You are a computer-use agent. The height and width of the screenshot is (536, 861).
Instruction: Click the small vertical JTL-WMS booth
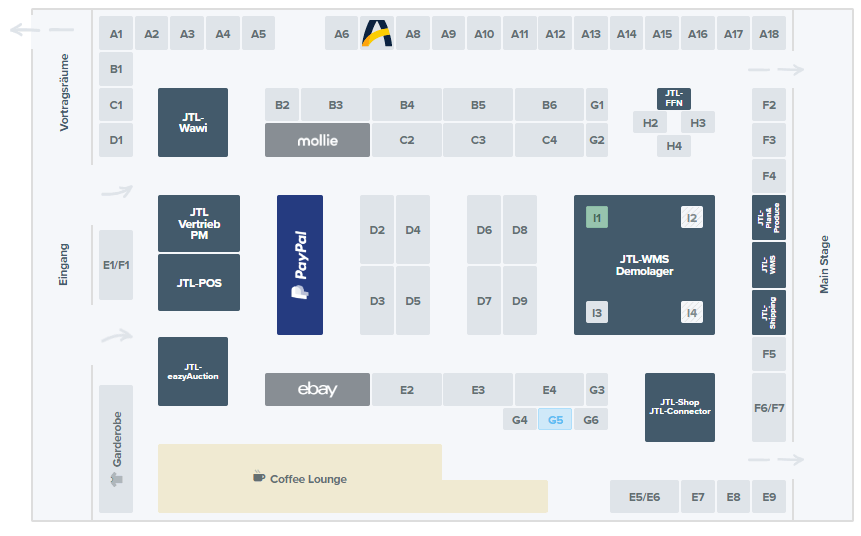pos(769,265)
